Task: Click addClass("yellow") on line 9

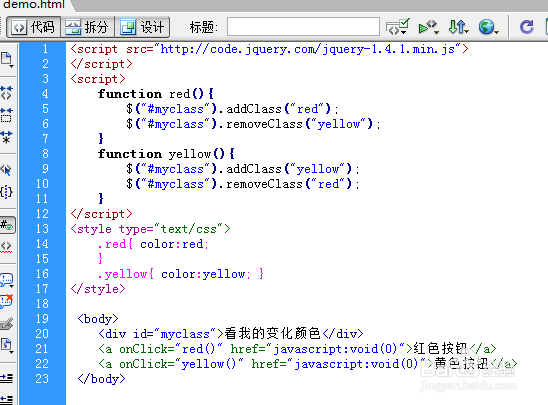Action: pos(289,169)
